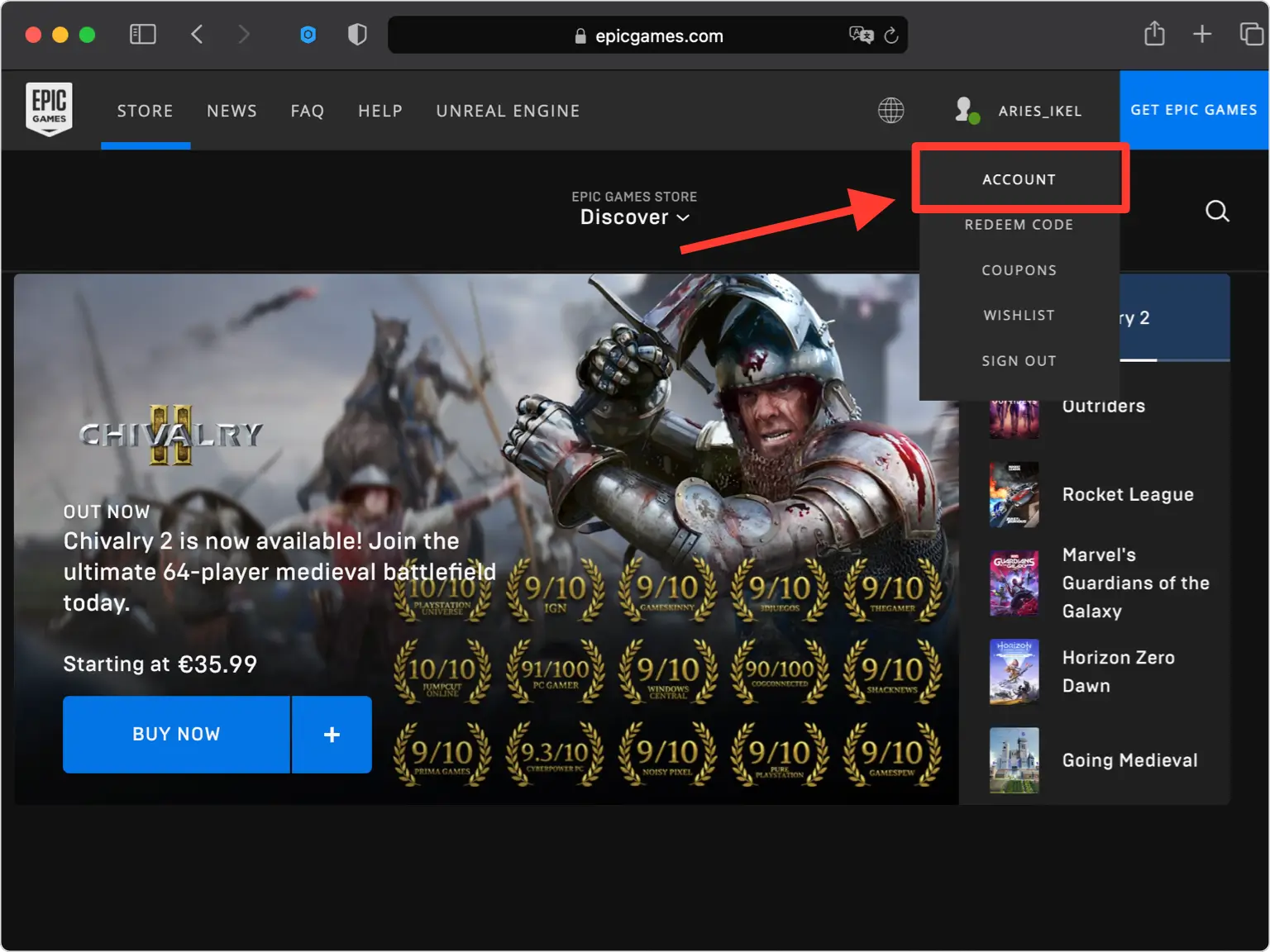Open the UNREAL ENGINE page
This screenshot has width=1270, height=952.
(x=508, y=111)
